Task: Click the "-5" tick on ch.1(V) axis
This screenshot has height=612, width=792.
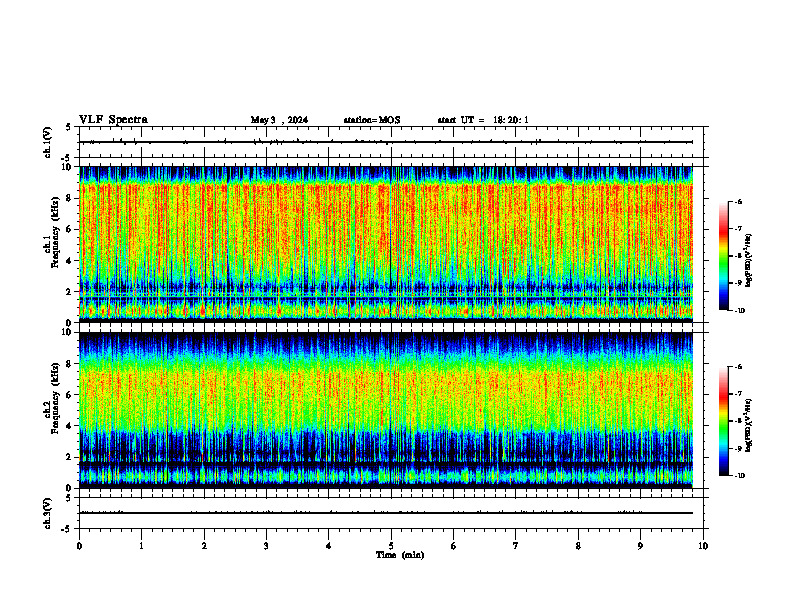Action: click(68, 158)
